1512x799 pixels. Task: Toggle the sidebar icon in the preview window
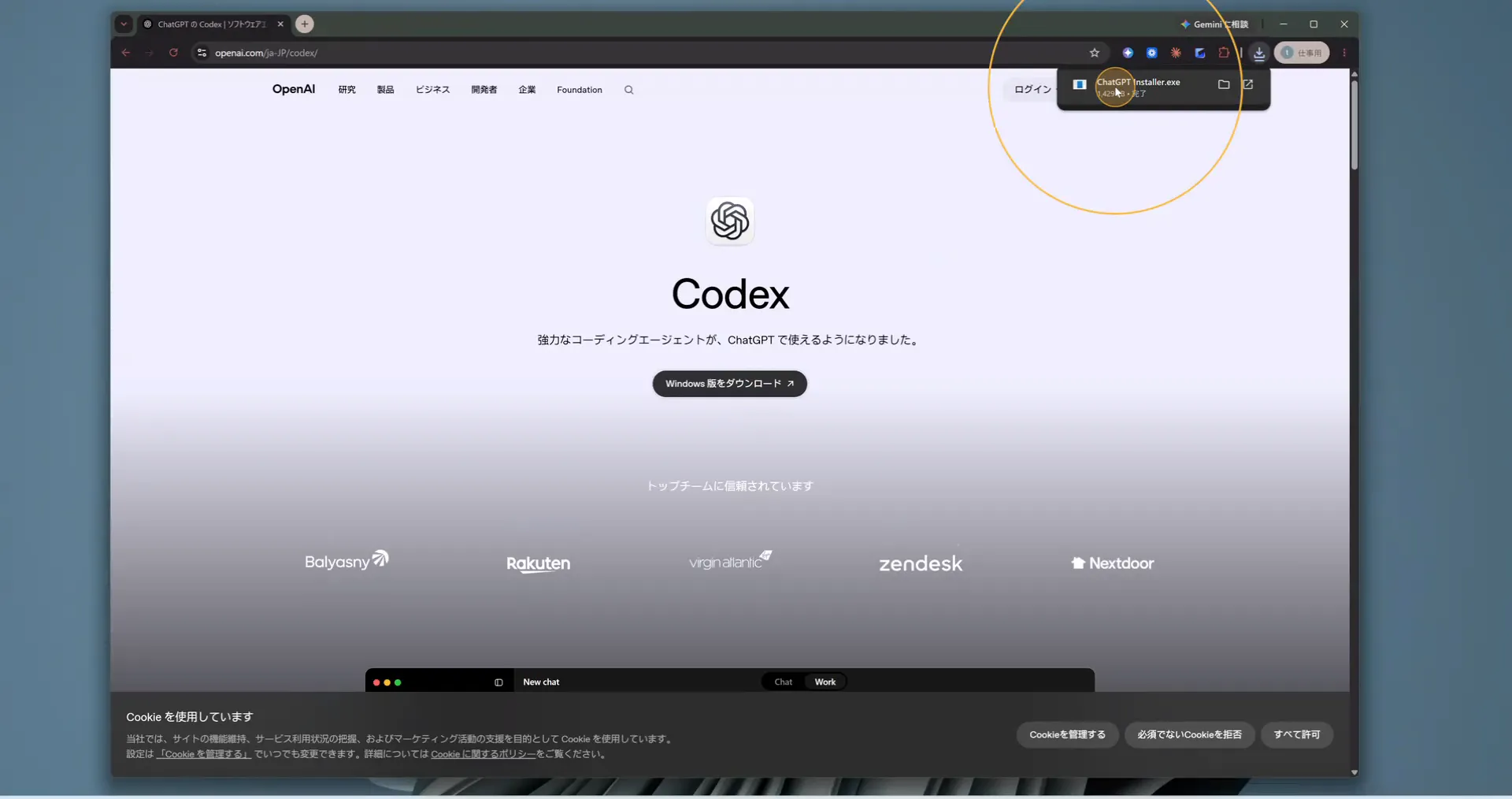click(498, 682)
